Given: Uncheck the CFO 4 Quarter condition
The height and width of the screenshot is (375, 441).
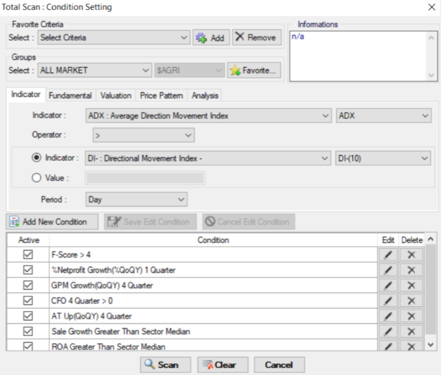Looking at the screenshot, I should click(x=28, y=301).
